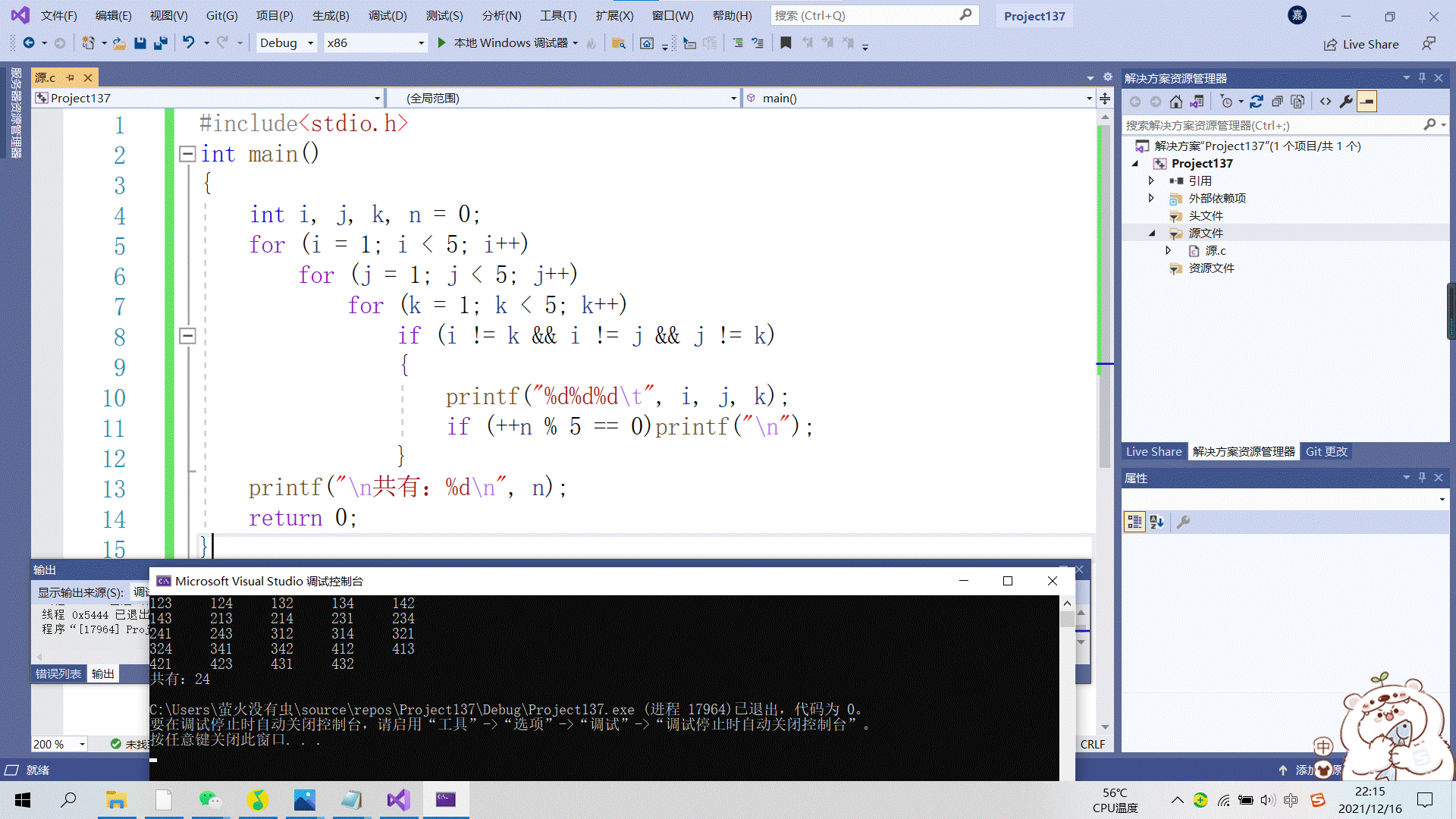
Task: Select the 错误列表 tab
Action: tap(58, 673)
